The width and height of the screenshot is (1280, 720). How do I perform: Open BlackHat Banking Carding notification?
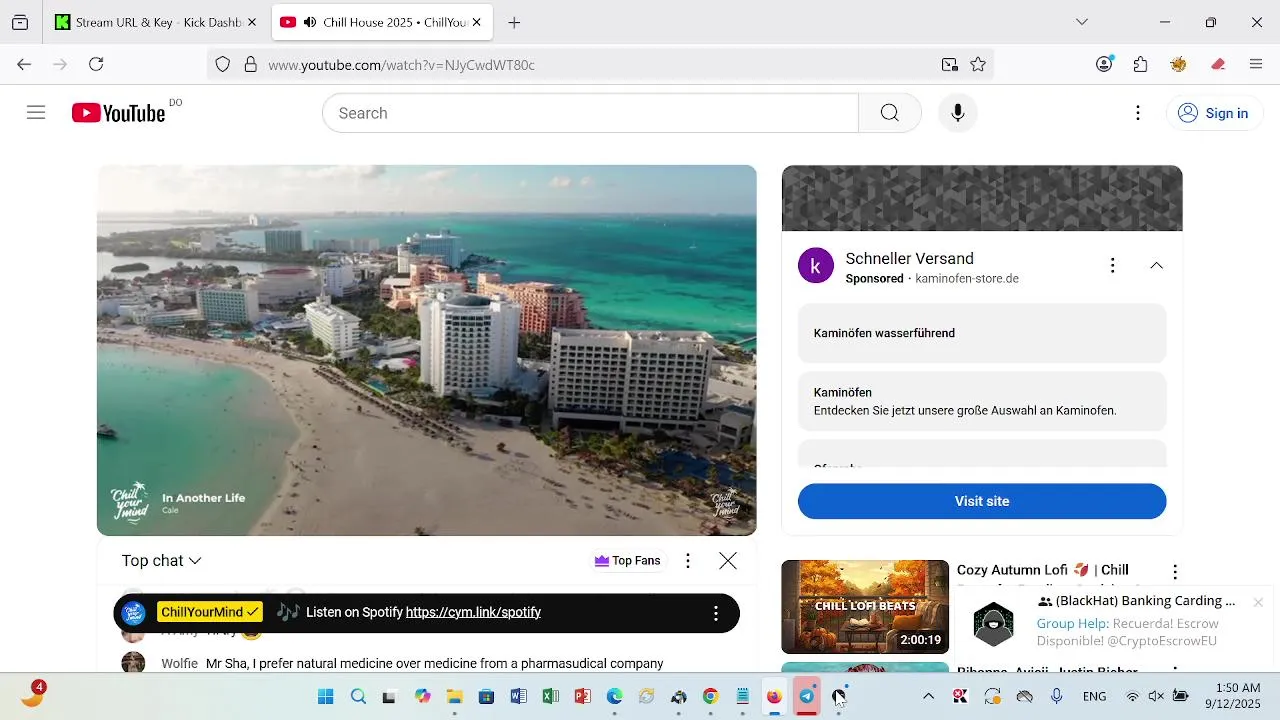coord(1113,620)
